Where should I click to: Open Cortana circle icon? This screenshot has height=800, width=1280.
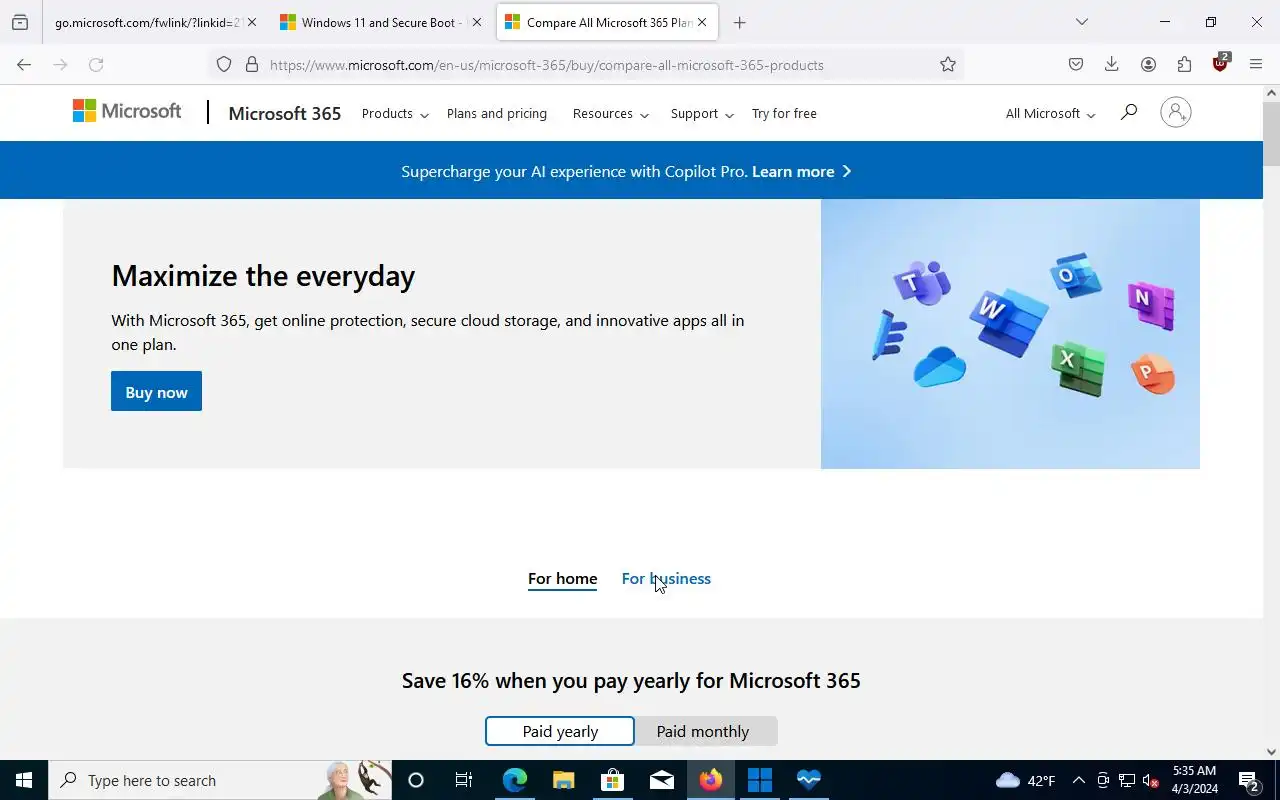pyautogui.click(x=416, y=780)
